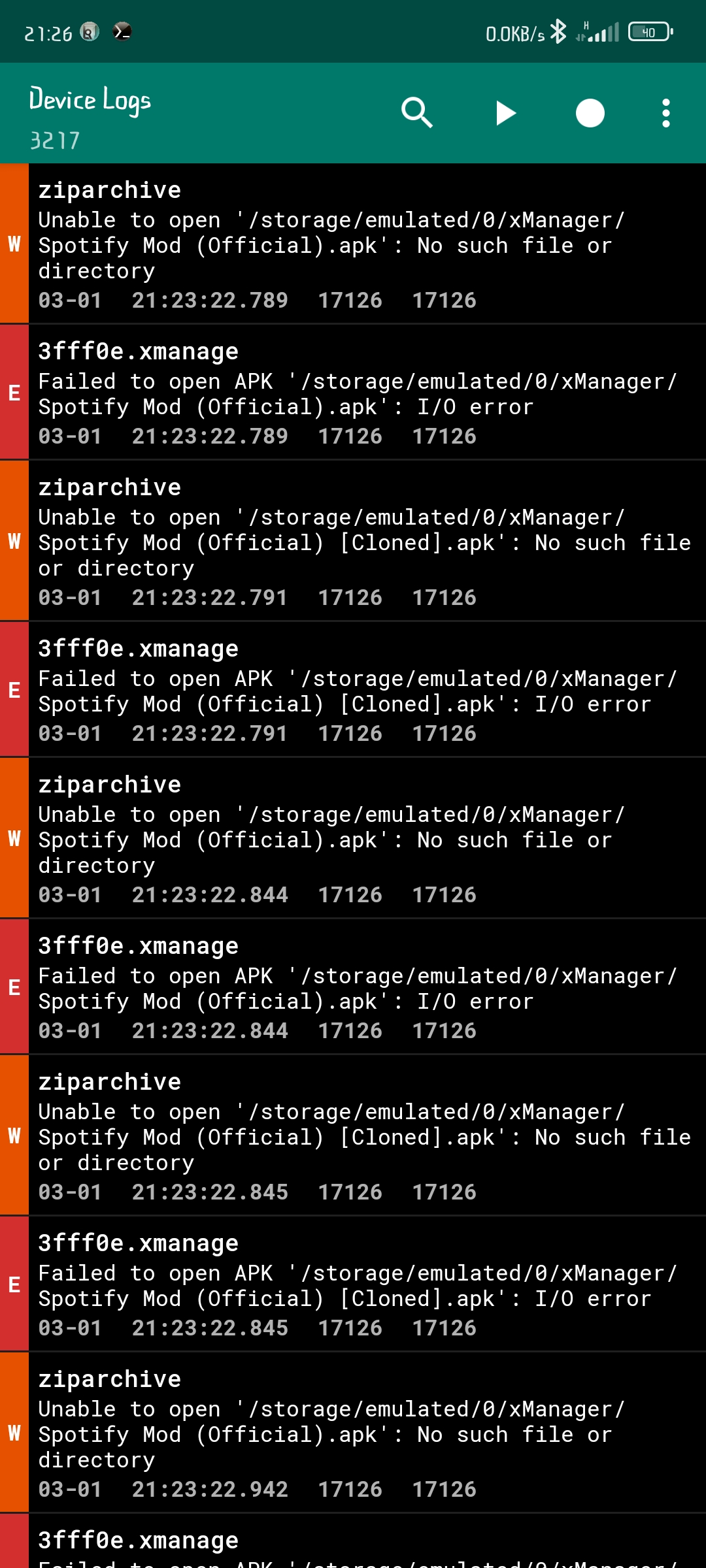Screen dimensions: 706x1568
Task: Tap the record logs circle icon
Action: pyautogui.click(x=589, y=112)
